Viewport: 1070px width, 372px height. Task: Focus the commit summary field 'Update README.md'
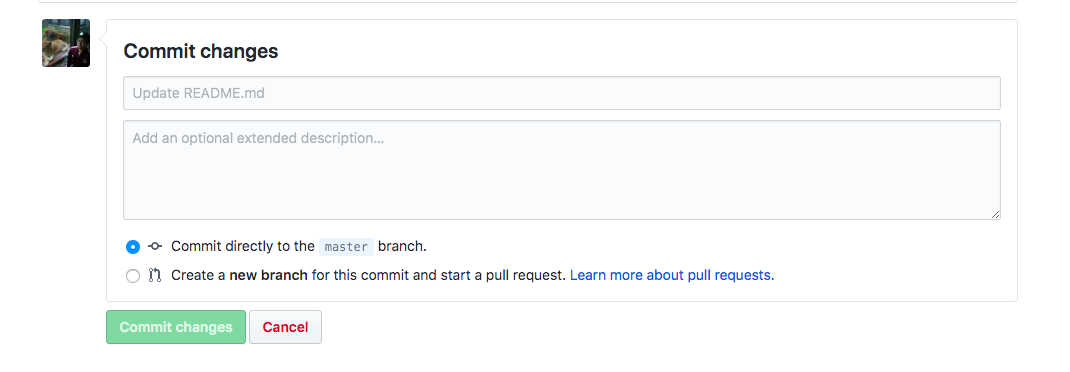click(562, 94)
